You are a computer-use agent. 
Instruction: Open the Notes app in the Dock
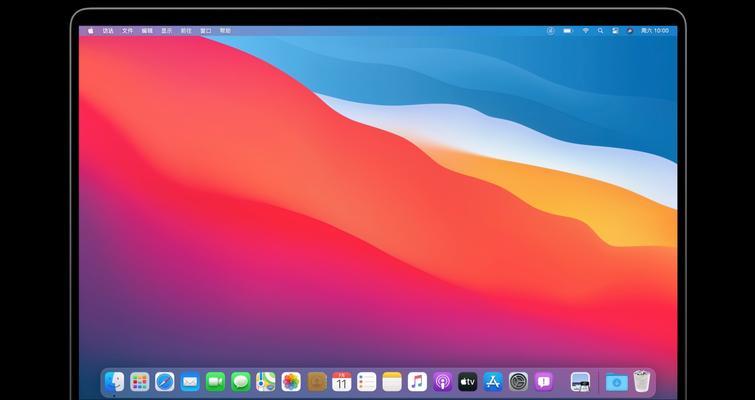pyautogui.click(x=392, y=382)
